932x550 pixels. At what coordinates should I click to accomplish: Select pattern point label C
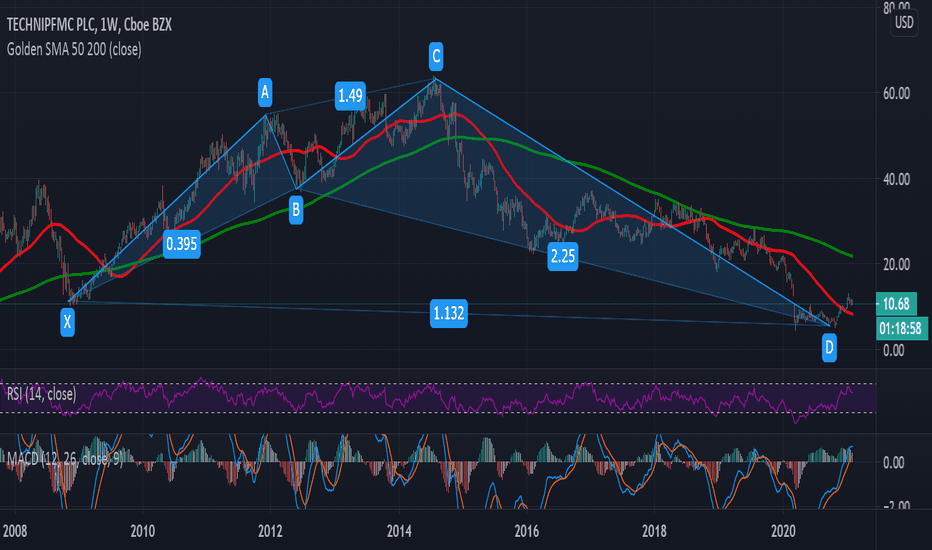[436, 56]
